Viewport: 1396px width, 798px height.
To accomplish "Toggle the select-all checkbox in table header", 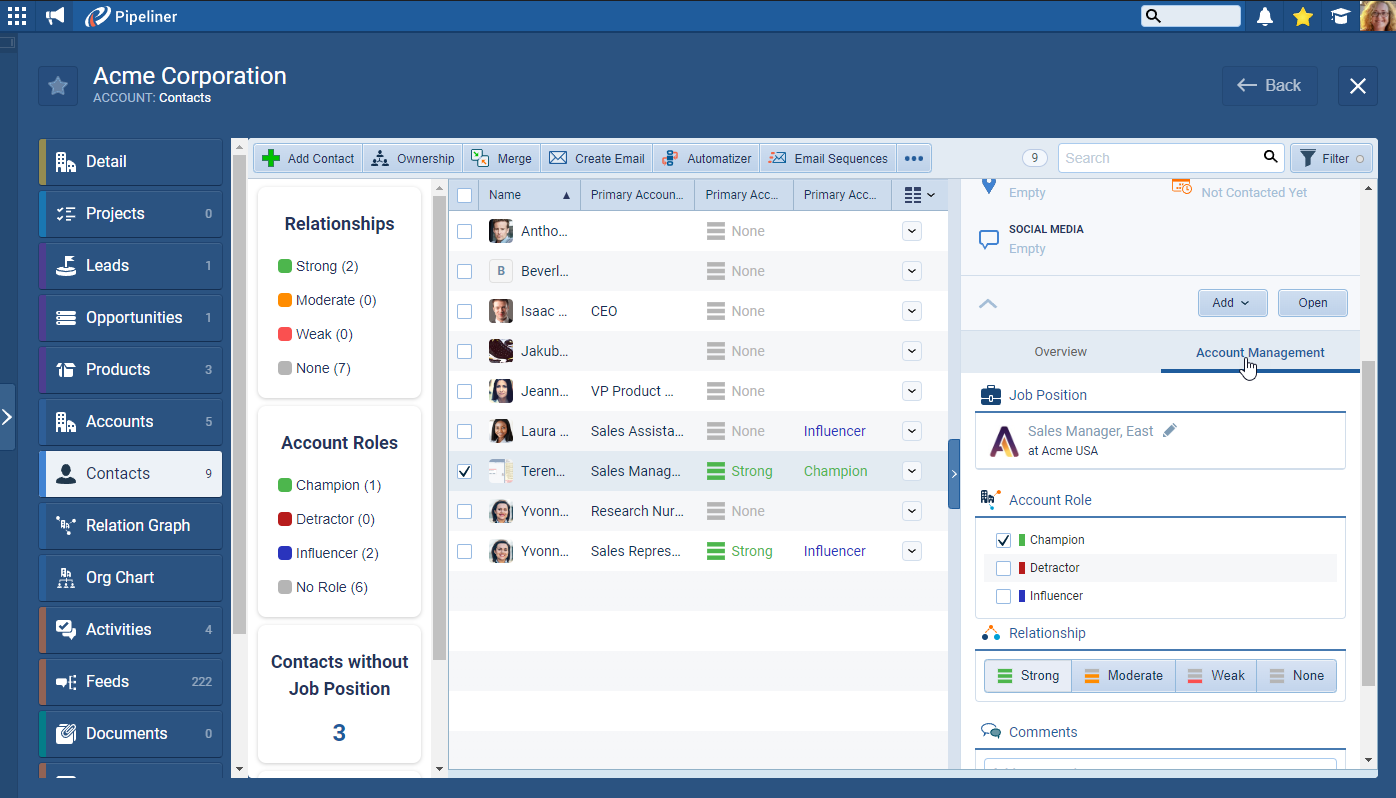I will [464, 195].
